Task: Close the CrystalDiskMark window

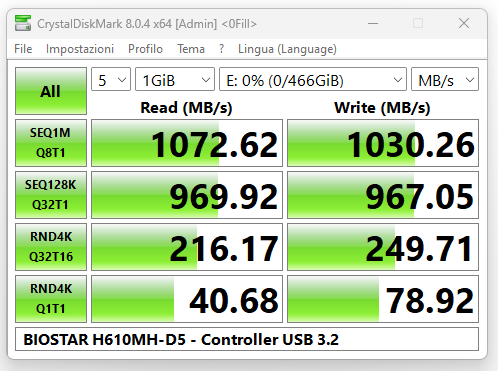Action: coord(464,23)
